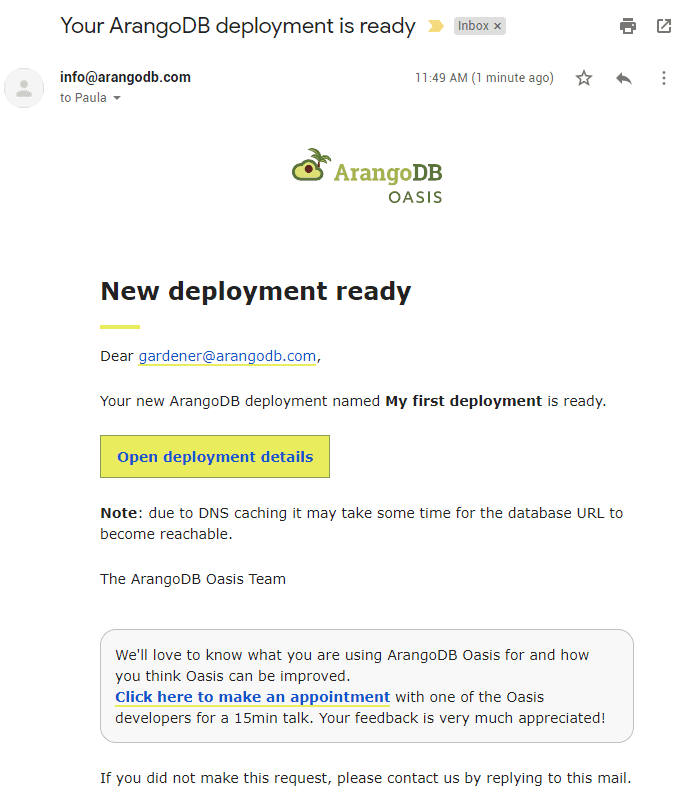This screenshot has width=687, height=799.
Task: Open the three-dot More options menu
Action: click(664, 78)
